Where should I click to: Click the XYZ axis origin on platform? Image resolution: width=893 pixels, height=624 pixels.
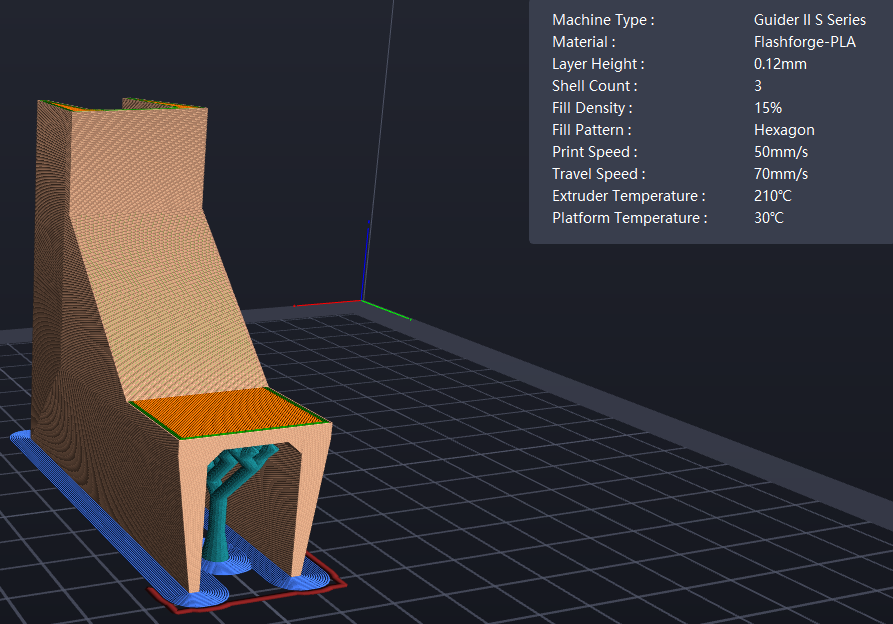pyautogui.click(x=361, y=299)
